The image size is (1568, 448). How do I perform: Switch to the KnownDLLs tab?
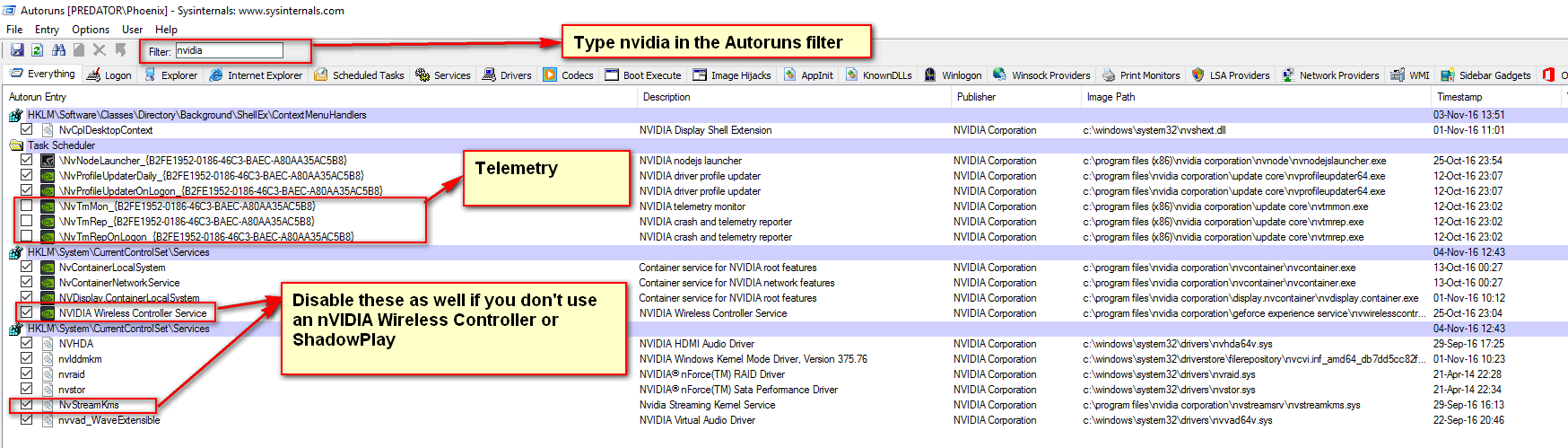coord(879,75)
